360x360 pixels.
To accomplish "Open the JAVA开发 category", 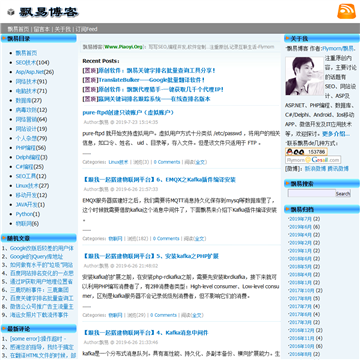I will (x=27, y=205).
